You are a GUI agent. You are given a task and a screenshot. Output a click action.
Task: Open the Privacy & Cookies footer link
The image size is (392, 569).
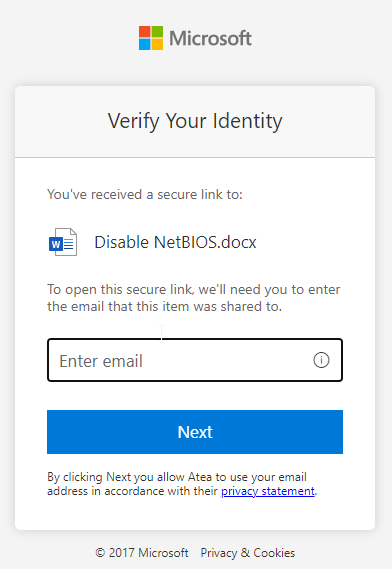tap(248, 553)
